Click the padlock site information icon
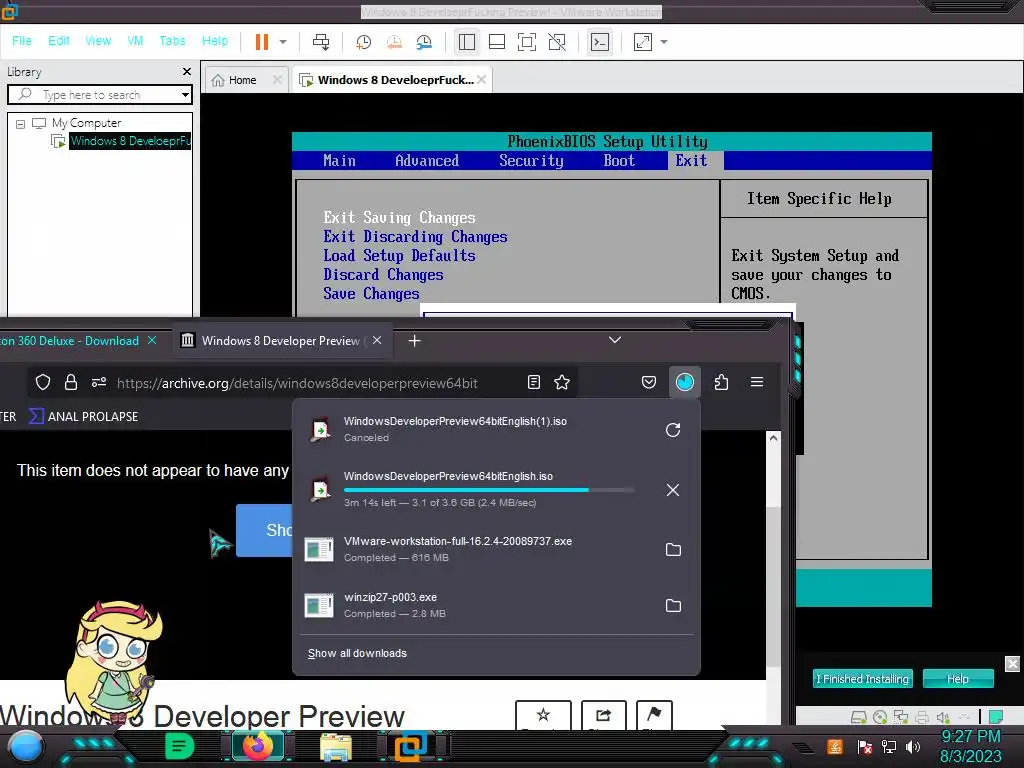Image resolution: width=1024 pixels, height=768 pixels. [x=71, y=382]
